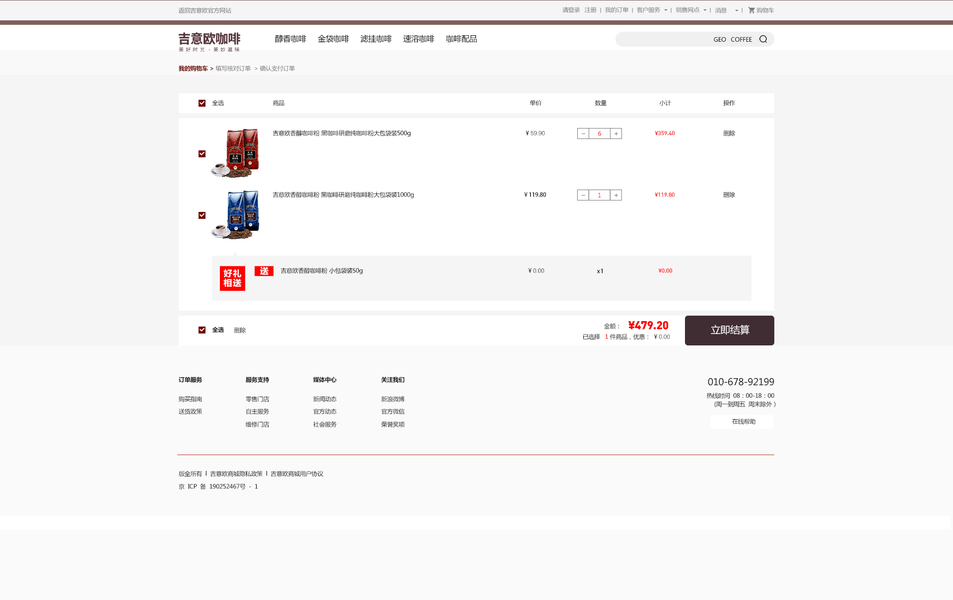This screenshot has width=953, height=600.
Task: Click the search magnifier icon
Action: point(763,39)
